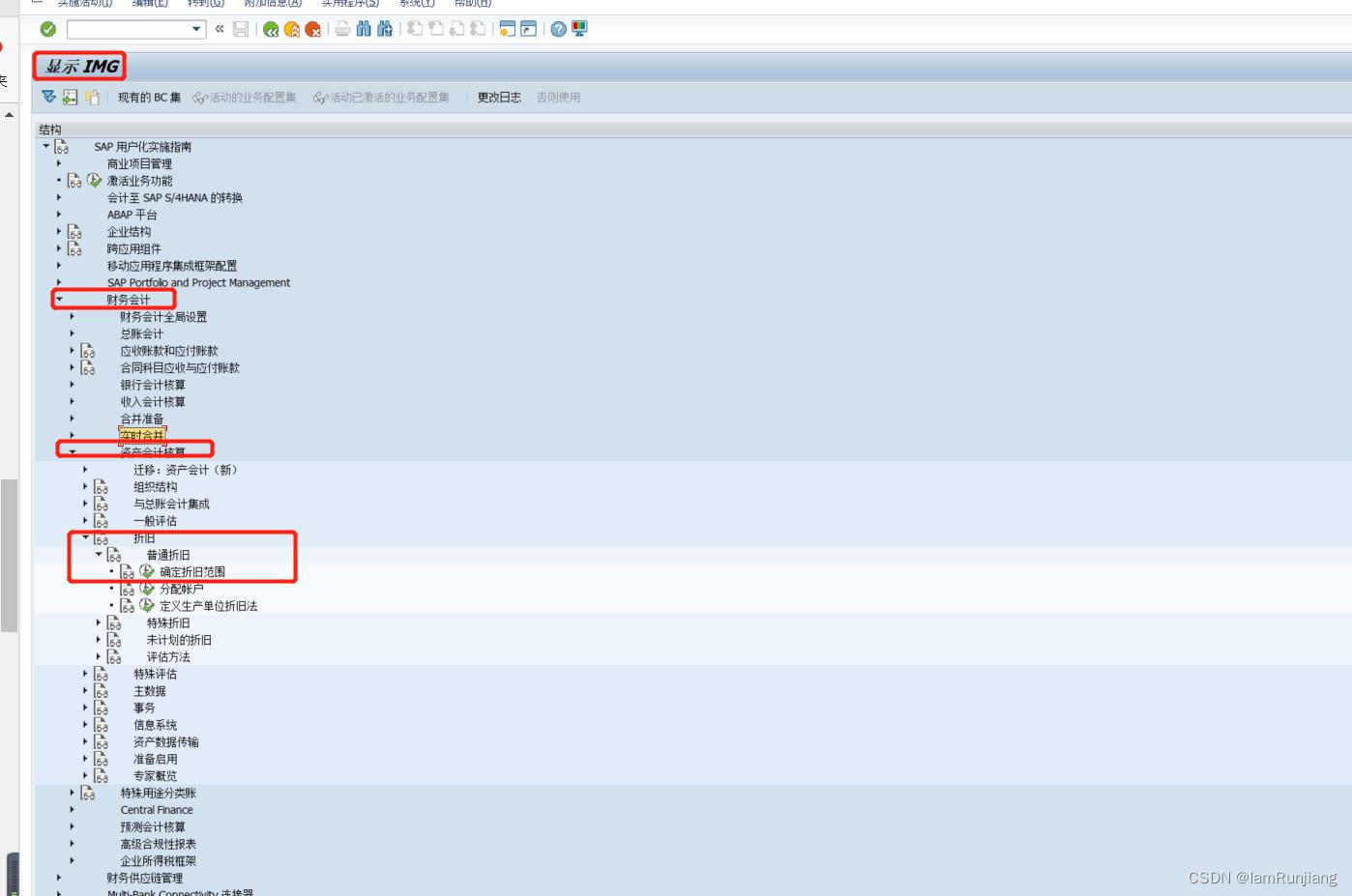Open documentation icon for 评估方法
Image resolution: width=1352 pixels, height=896 pixels.
pyautogui.click(x=114, y=657)
